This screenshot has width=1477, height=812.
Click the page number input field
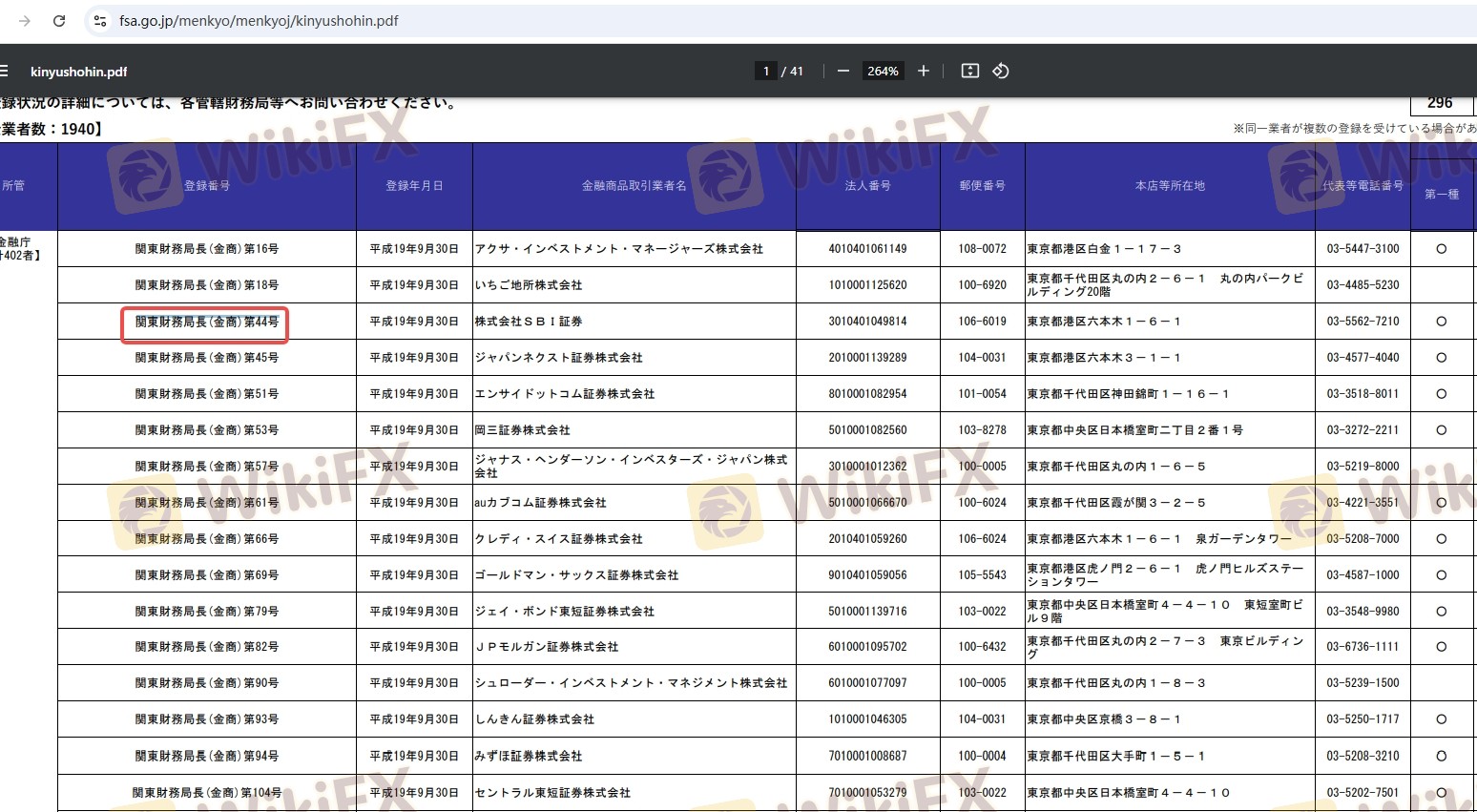coord(765,71)
